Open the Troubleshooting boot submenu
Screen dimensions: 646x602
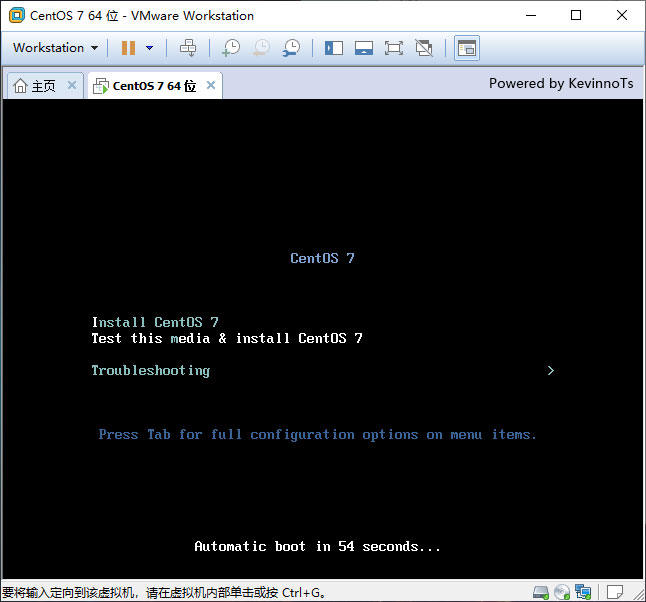[x=151, y=370]
